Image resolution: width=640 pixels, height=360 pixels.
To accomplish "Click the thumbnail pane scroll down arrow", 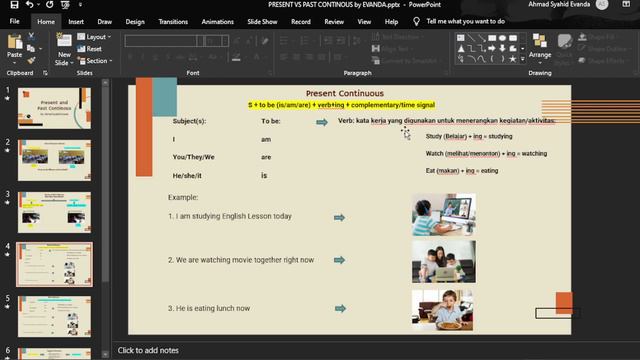I will (105, 355).
